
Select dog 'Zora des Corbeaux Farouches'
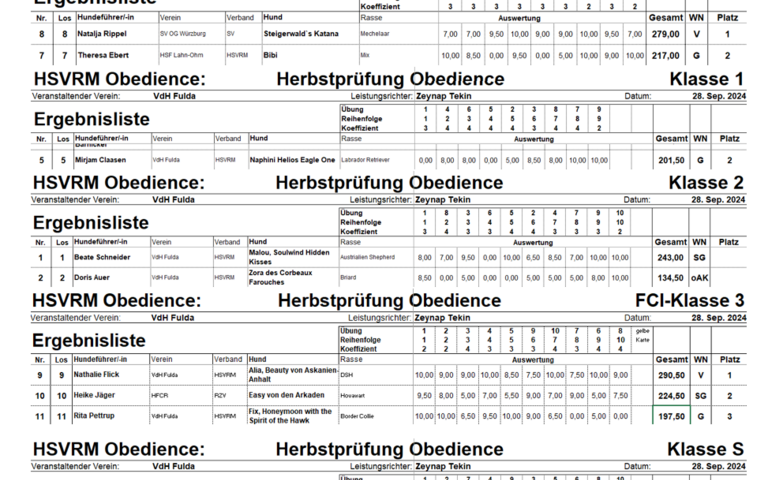280,278
